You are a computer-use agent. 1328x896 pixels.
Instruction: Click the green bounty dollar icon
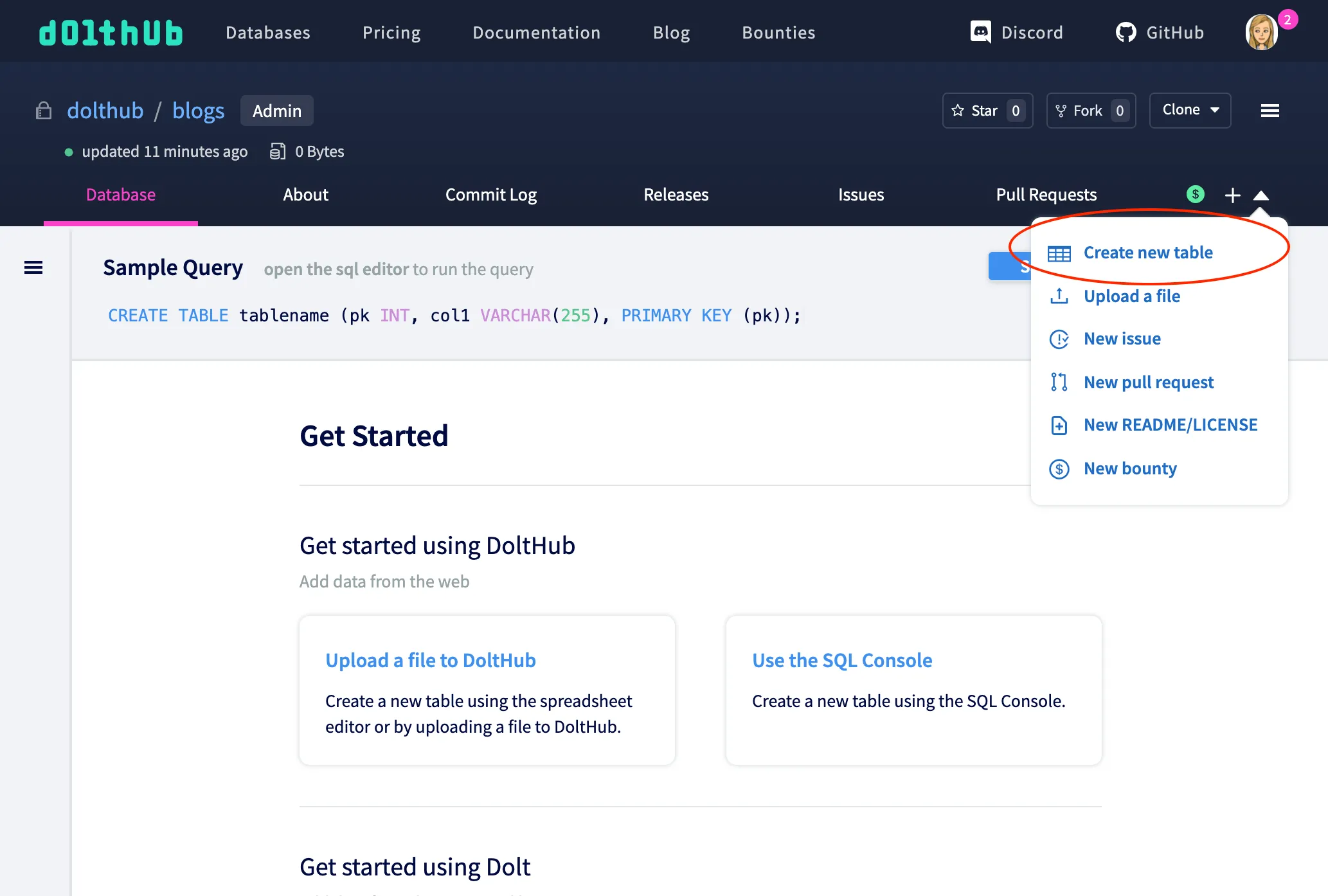click(1195, 194)
